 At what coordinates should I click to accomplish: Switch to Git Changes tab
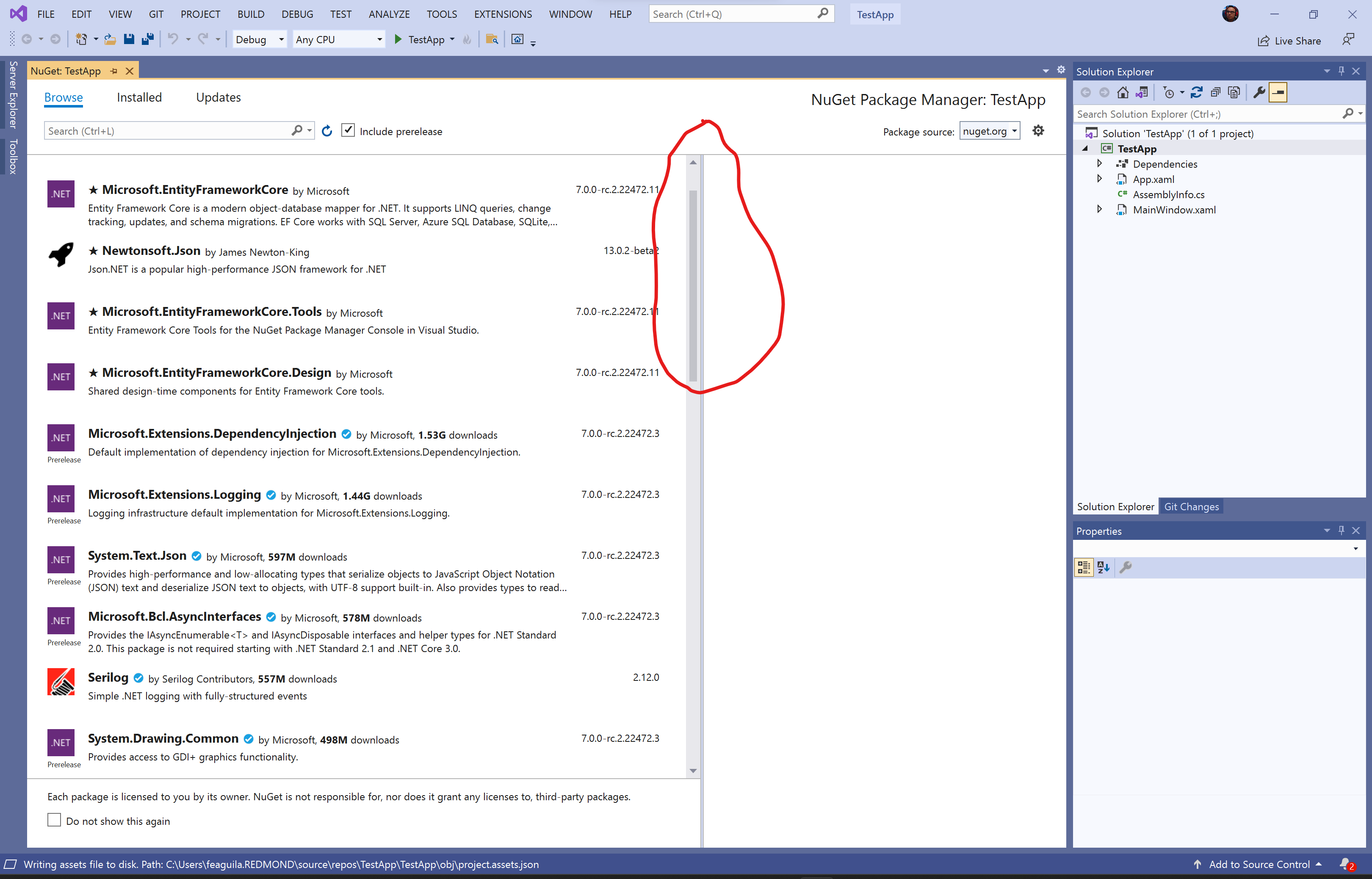(1191, 506)
